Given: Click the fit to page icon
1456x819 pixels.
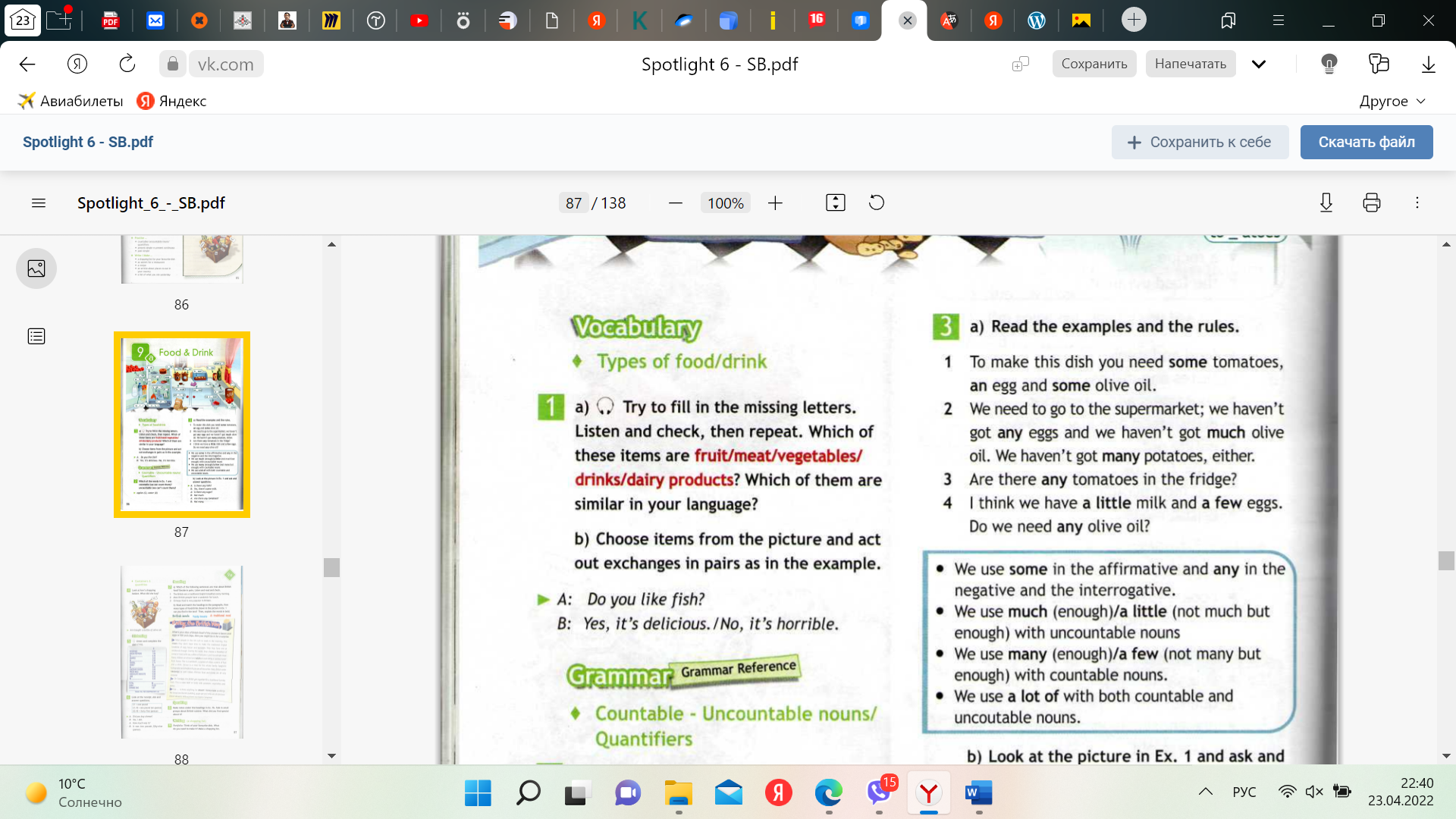Looking at the screenshot, I should click(x=835, y=202).
